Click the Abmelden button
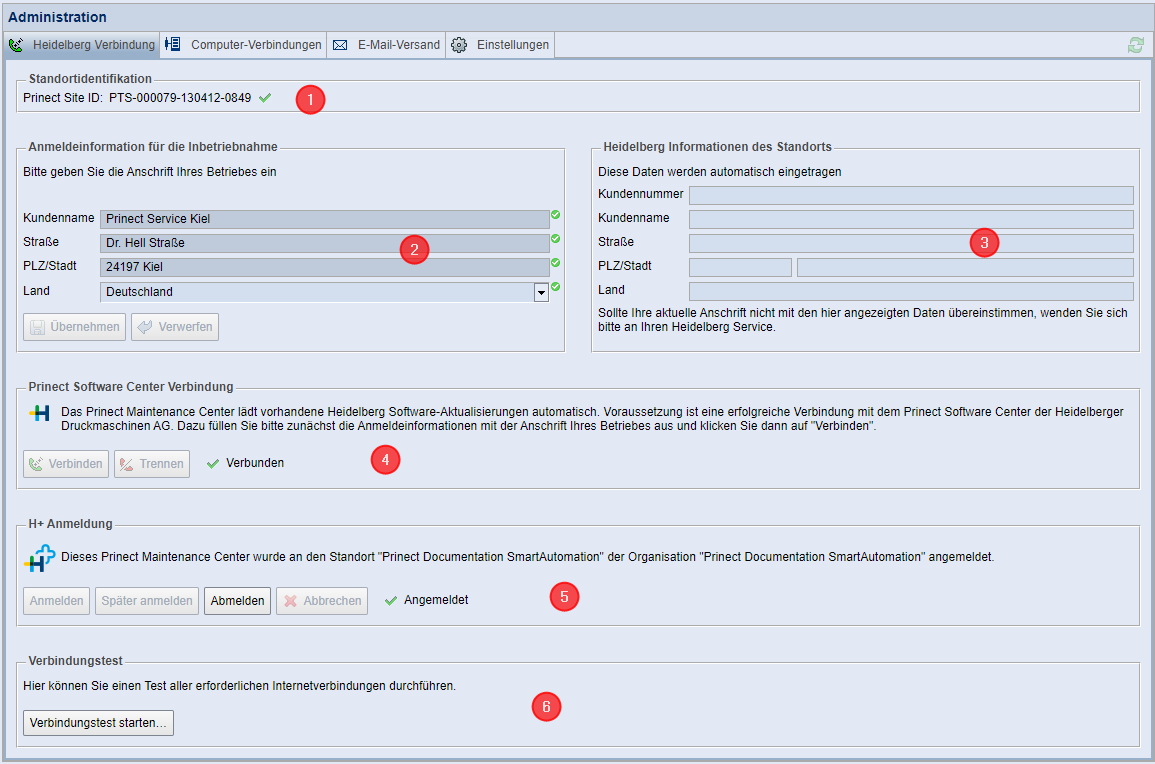Screen dimensions: 1155x764 (237, 601)
